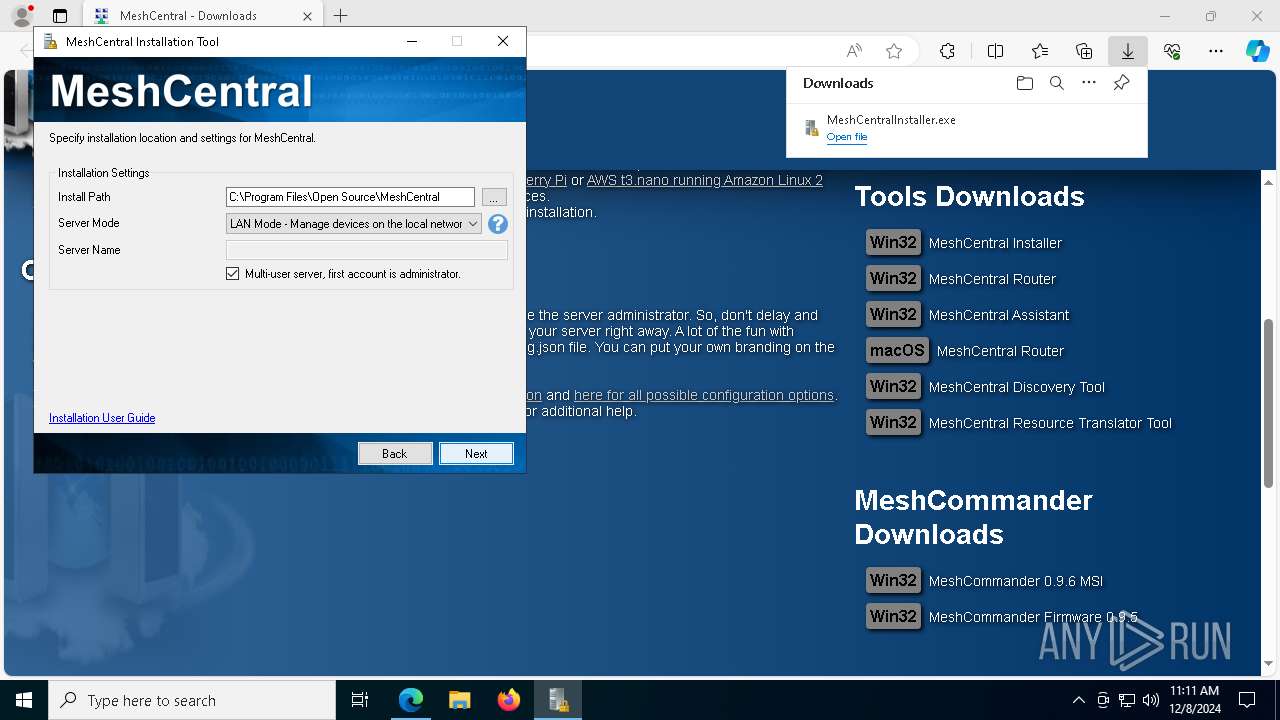Open the notification center icon

(1247, 700)
